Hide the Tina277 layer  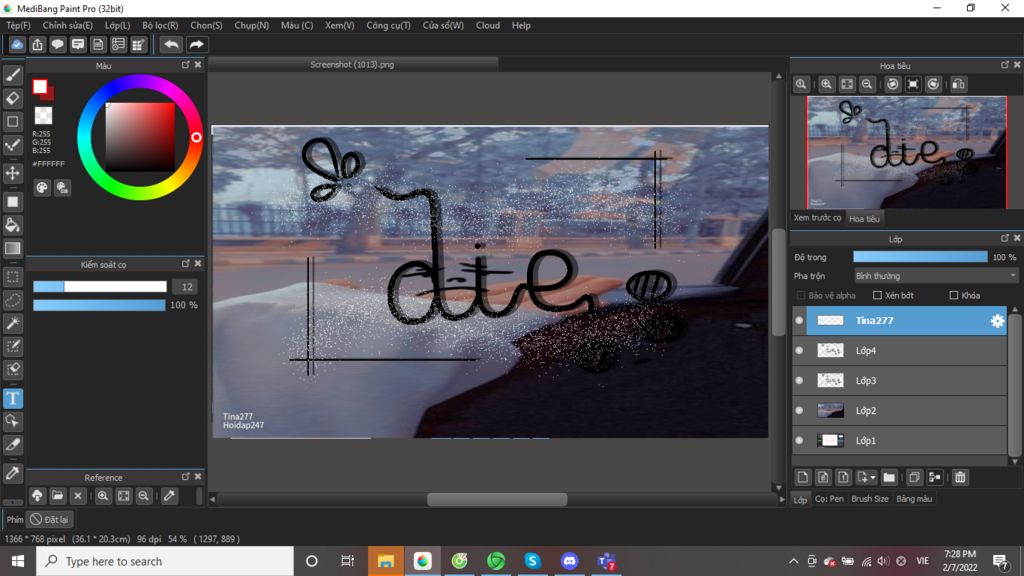click(x=799, y=321)
